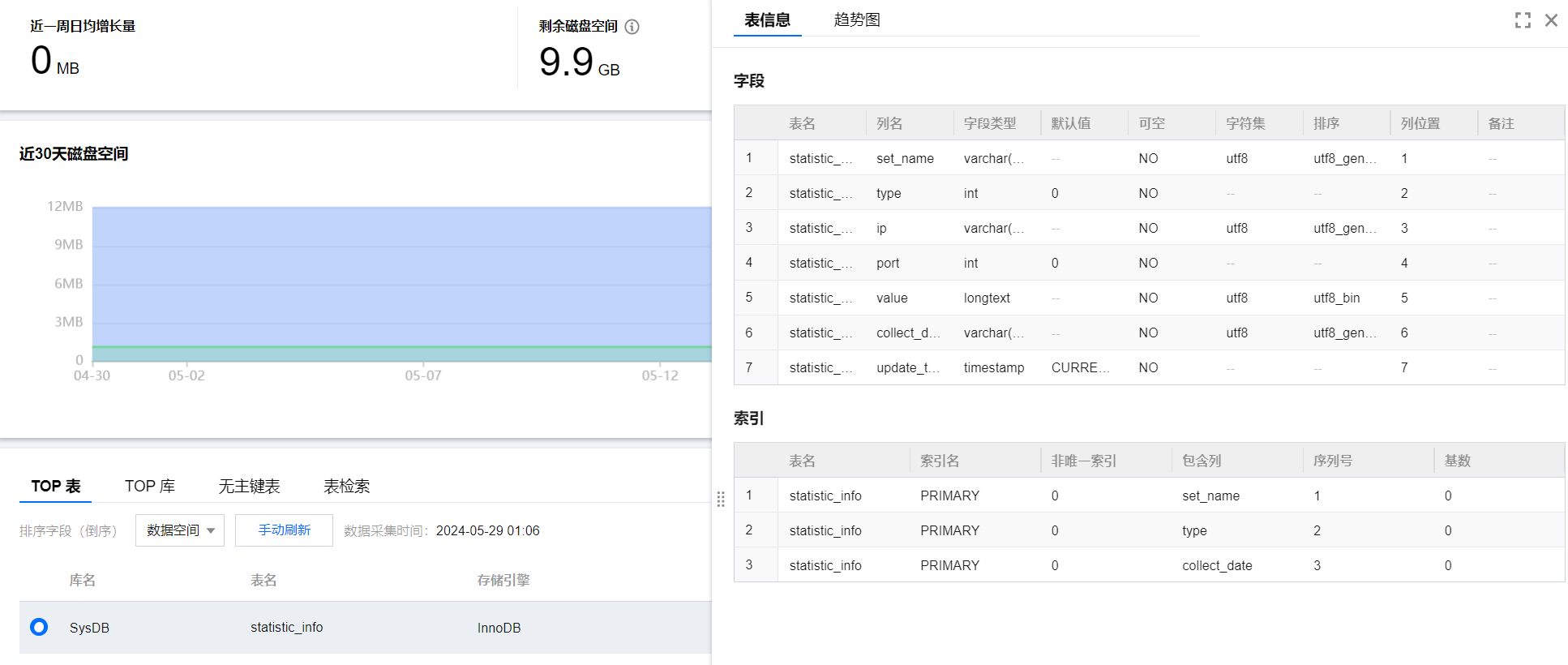Image resolution: width=1568 pixels, height=665 pixels.
Task: Click the statistic_info table name in TOP 表
Action: (x=286, y=627)
